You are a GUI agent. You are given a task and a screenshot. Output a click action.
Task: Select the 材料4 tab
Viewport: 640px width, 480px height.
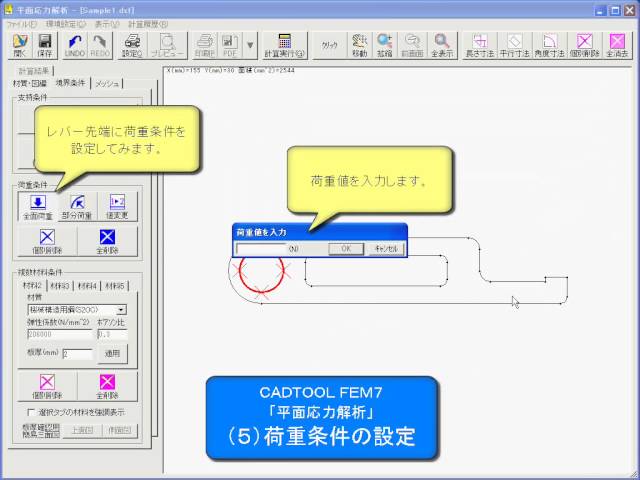(x=87, y=286)
